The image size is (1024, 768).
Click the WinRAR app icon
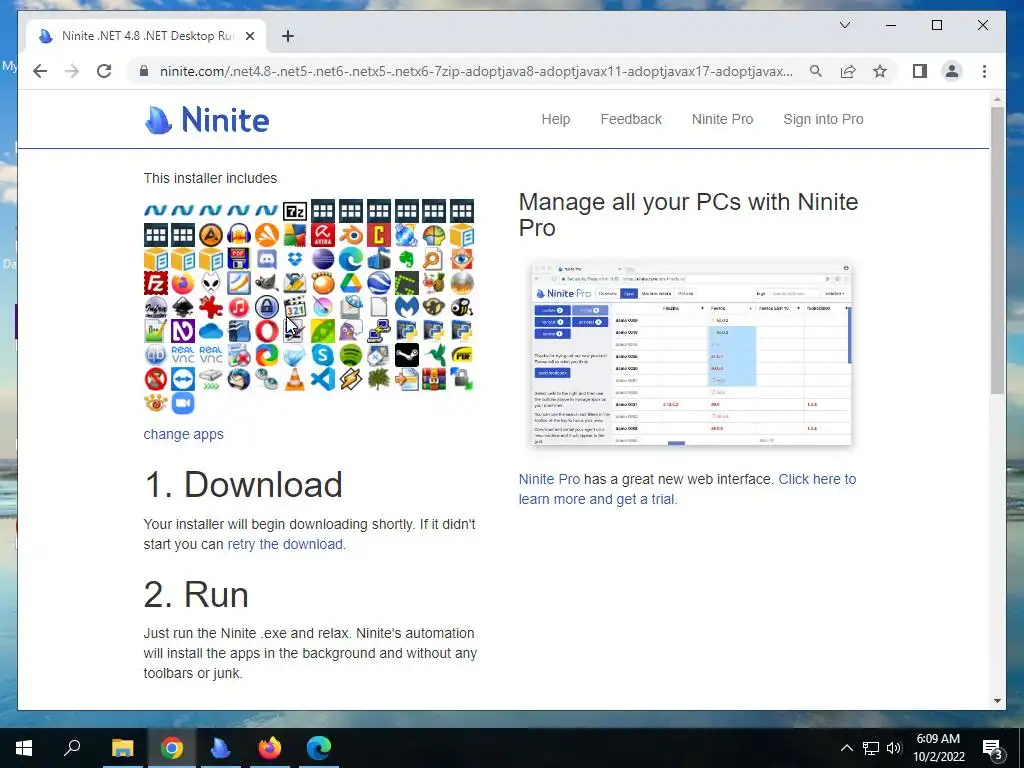[x=434, y=379]
